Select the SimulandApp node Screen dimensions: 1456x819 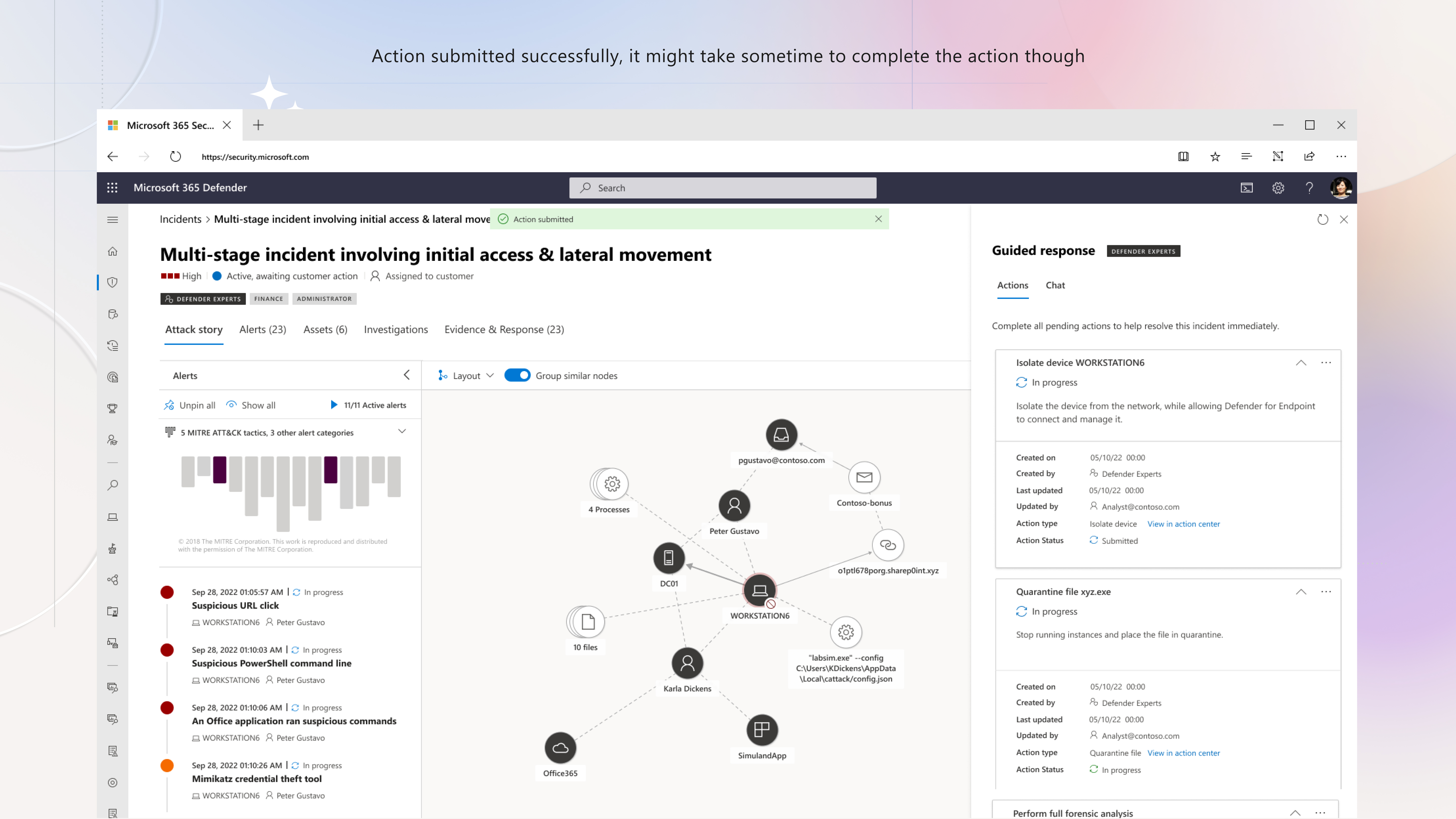(x=762, y=730)
